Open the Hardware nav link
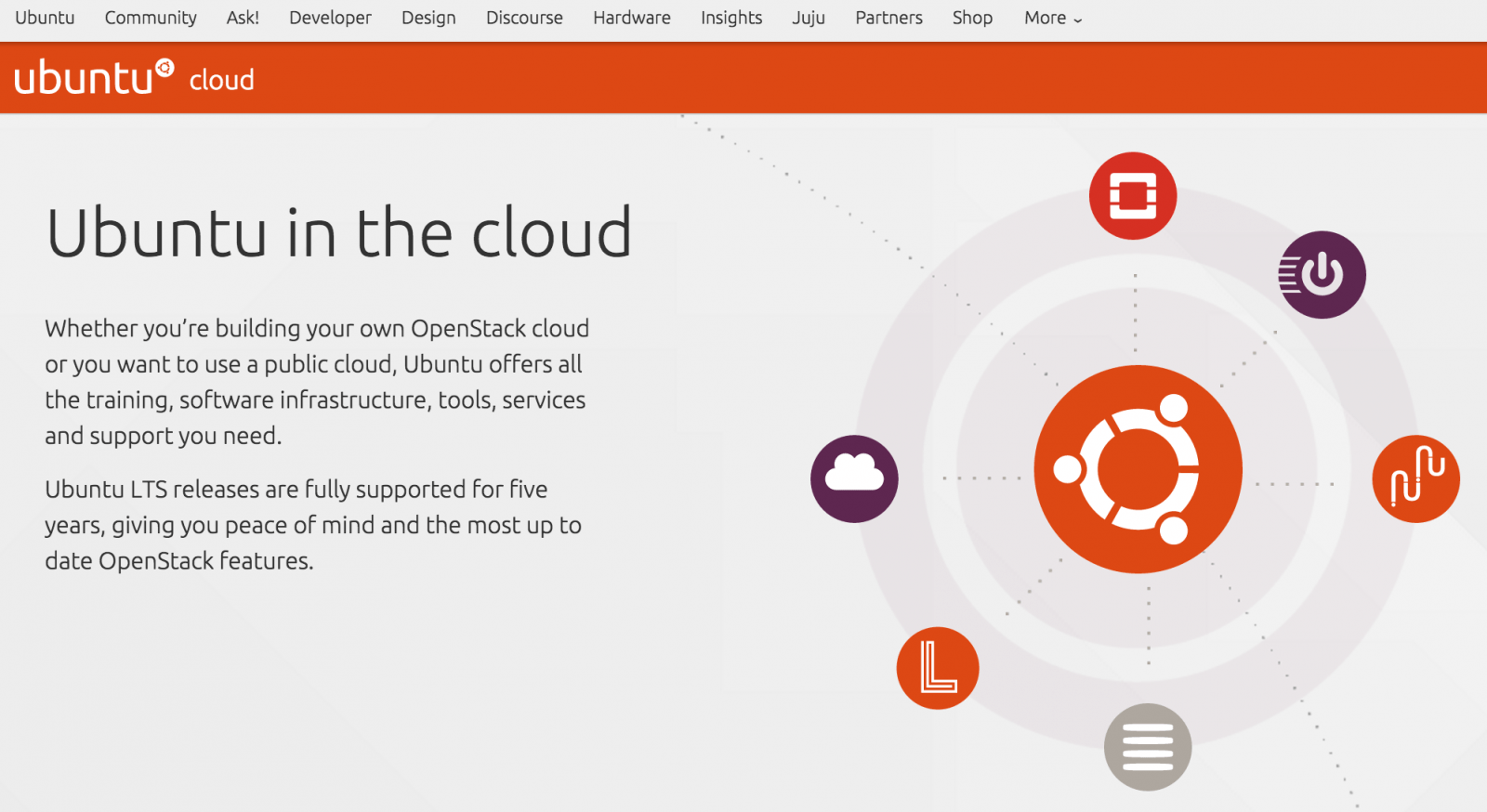The image size is (1487, 812). [x=632, y=19]
